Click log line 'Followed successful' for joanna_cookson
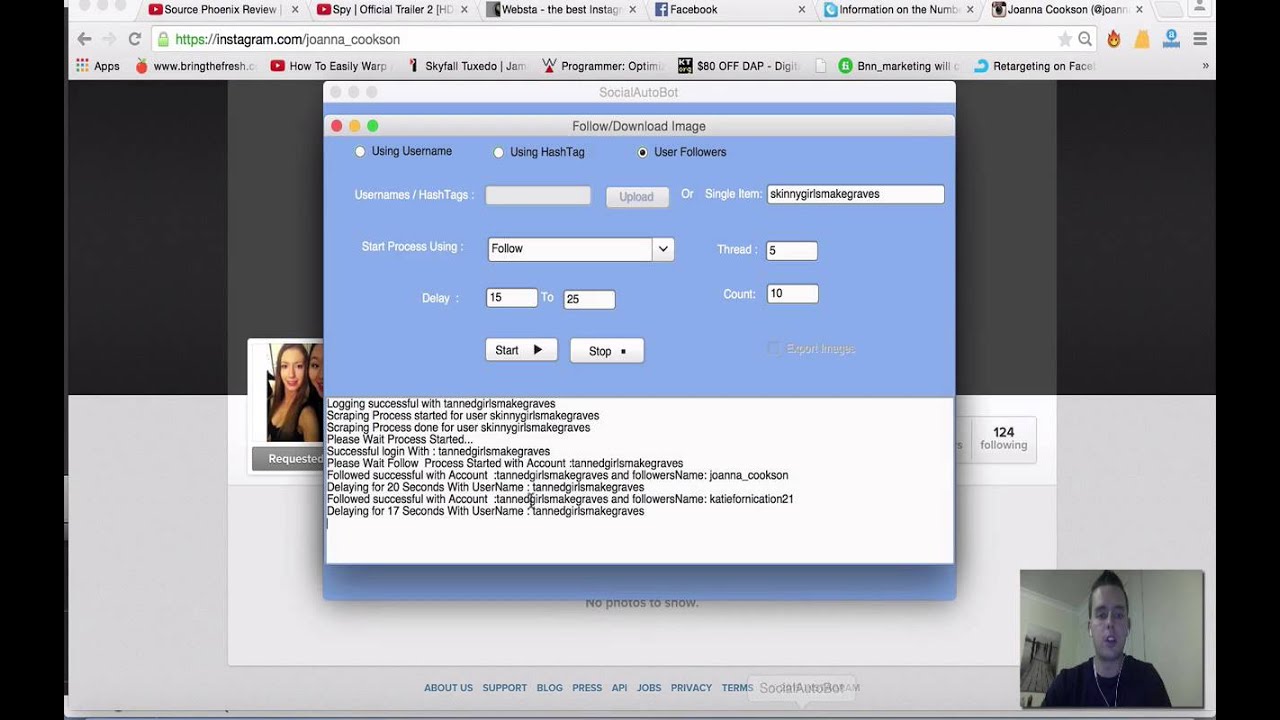This screenshot has height=720, width=1280. [557, 476]
